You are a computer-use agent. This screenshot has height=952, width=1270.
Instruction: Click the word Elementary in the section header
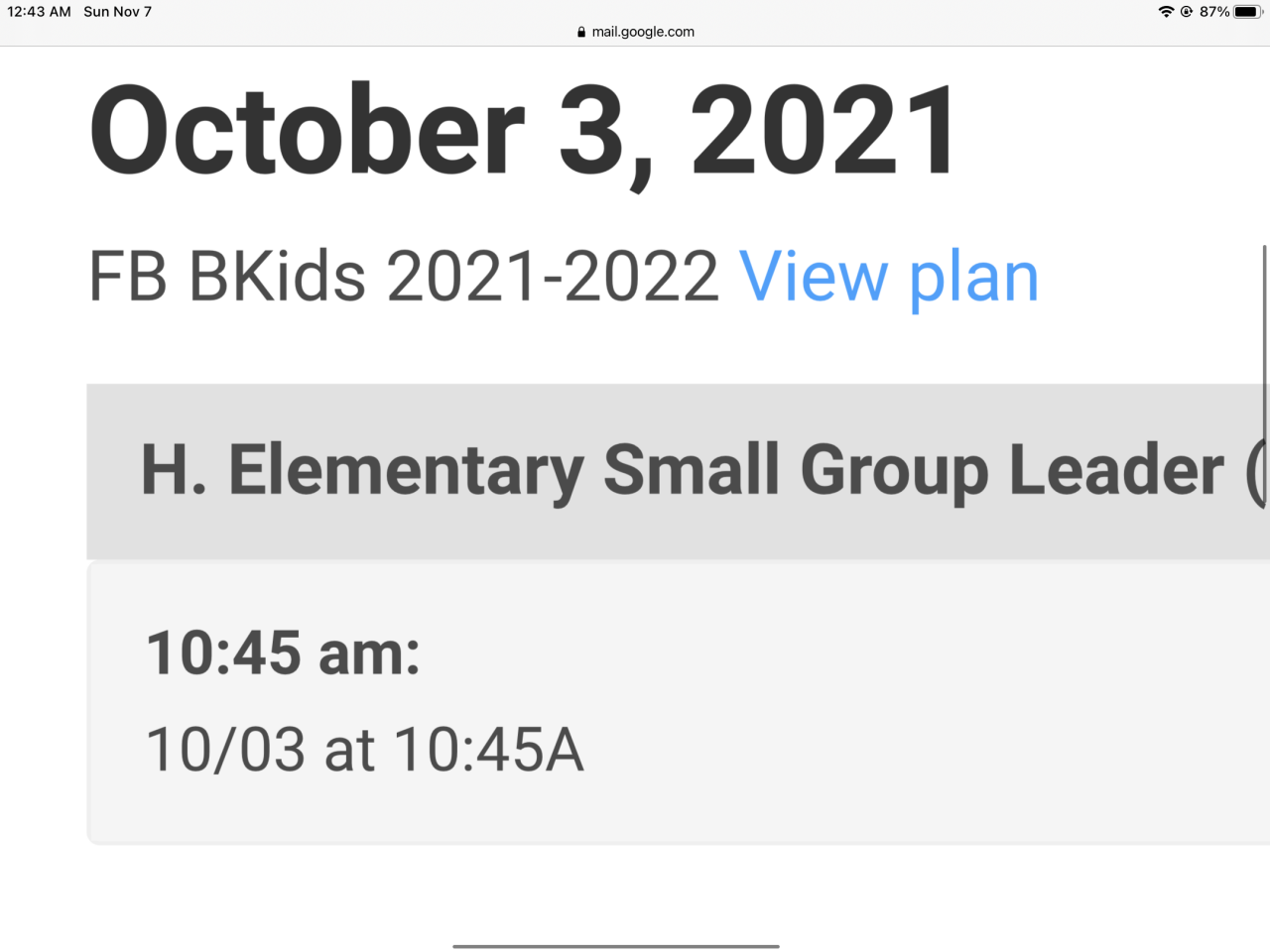(406, 469)
